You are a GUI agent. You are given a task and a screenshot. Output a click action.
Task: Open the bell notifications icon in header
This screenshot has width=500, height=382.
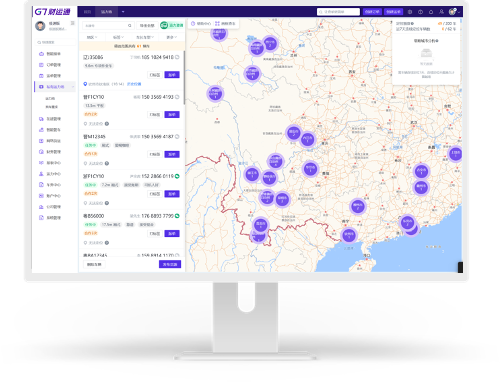point(431,12)
